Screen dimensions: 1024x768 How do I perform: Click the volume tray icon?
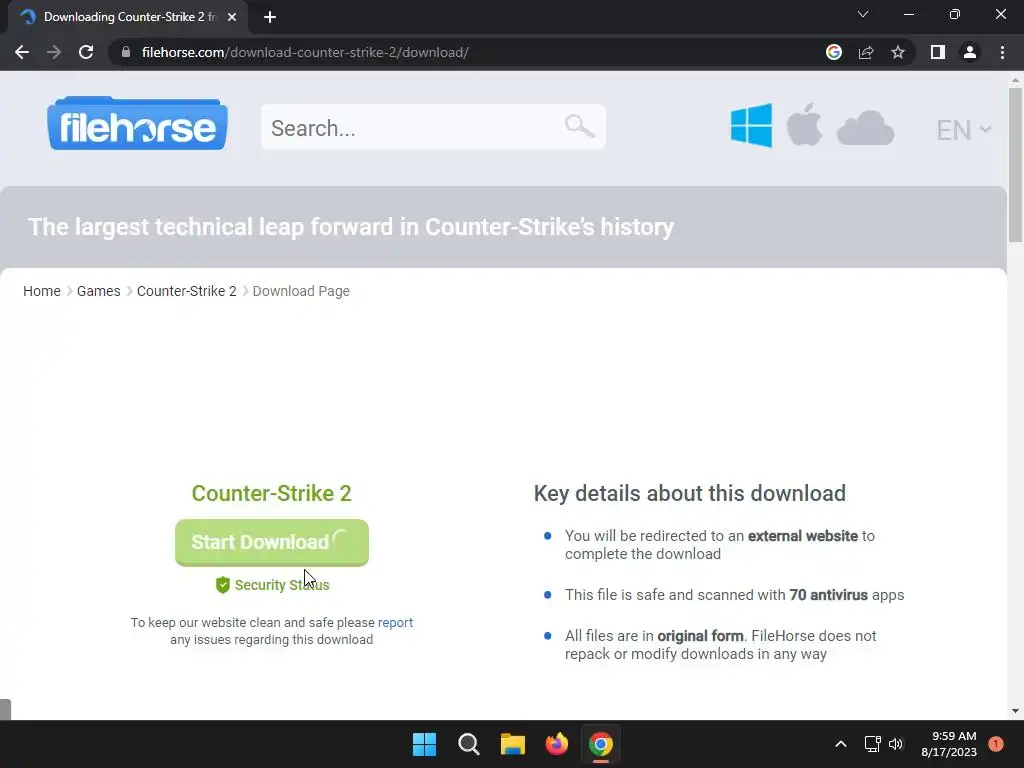click(895, 744)
